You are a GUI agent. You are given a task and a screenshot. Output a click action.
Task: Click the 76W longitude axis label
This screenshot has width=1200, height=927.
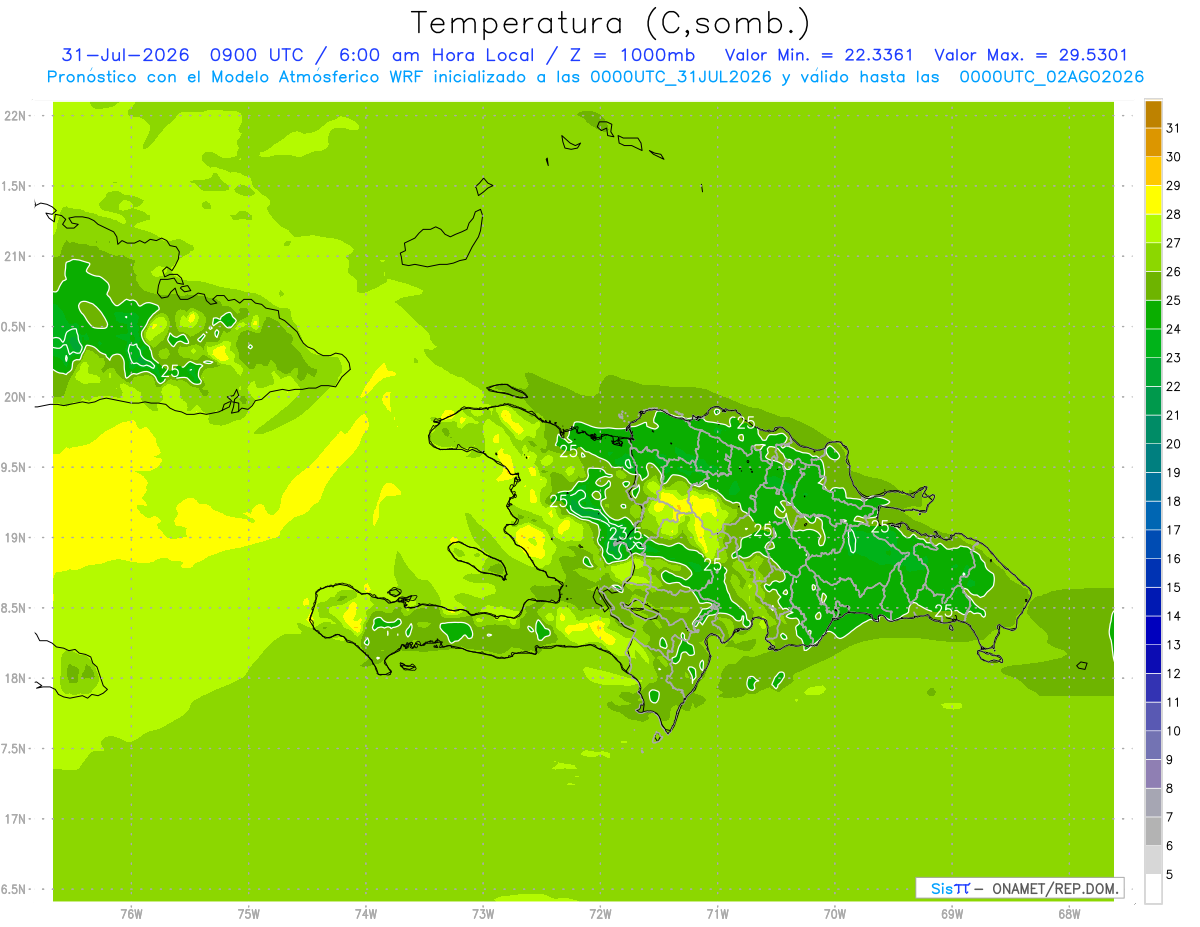point(131,913)
